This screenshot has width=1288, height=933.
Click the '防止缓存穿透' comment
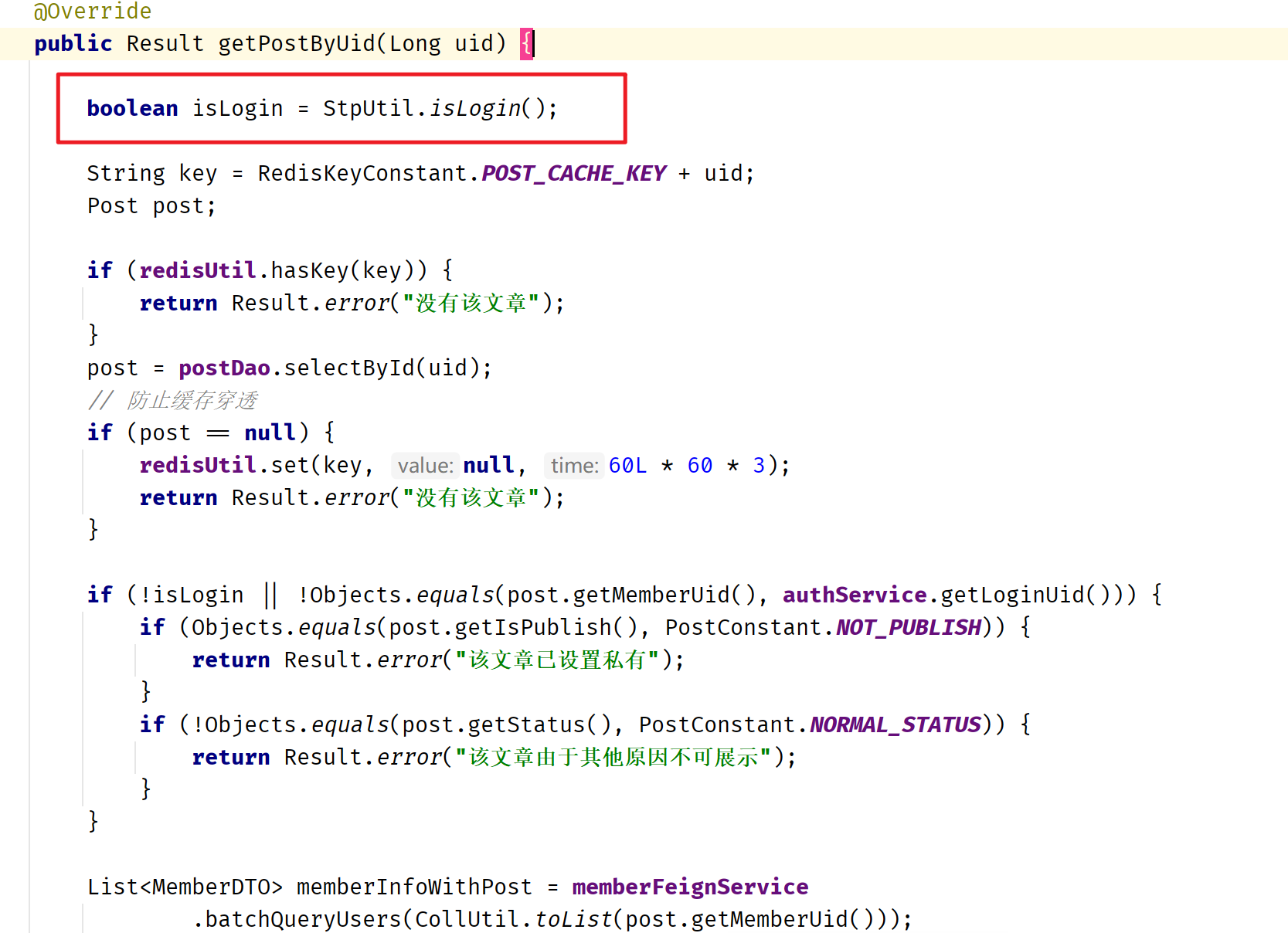[172, 400]
